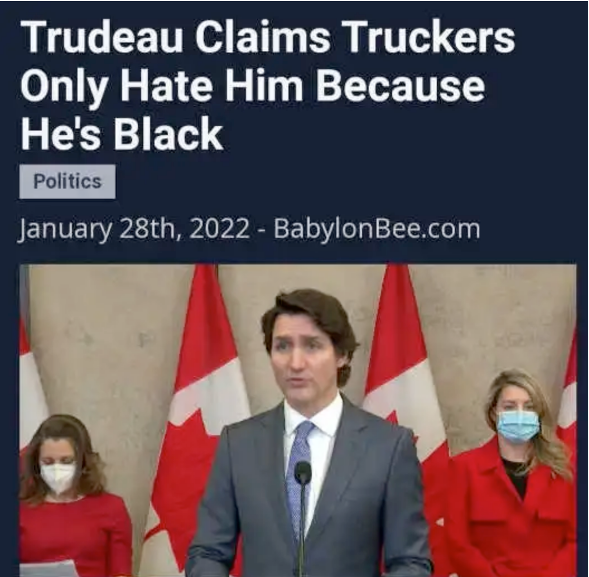Open the Politics category tag
Image resolution: width=589 pixels, height=577 pixels.
[67, 181]
